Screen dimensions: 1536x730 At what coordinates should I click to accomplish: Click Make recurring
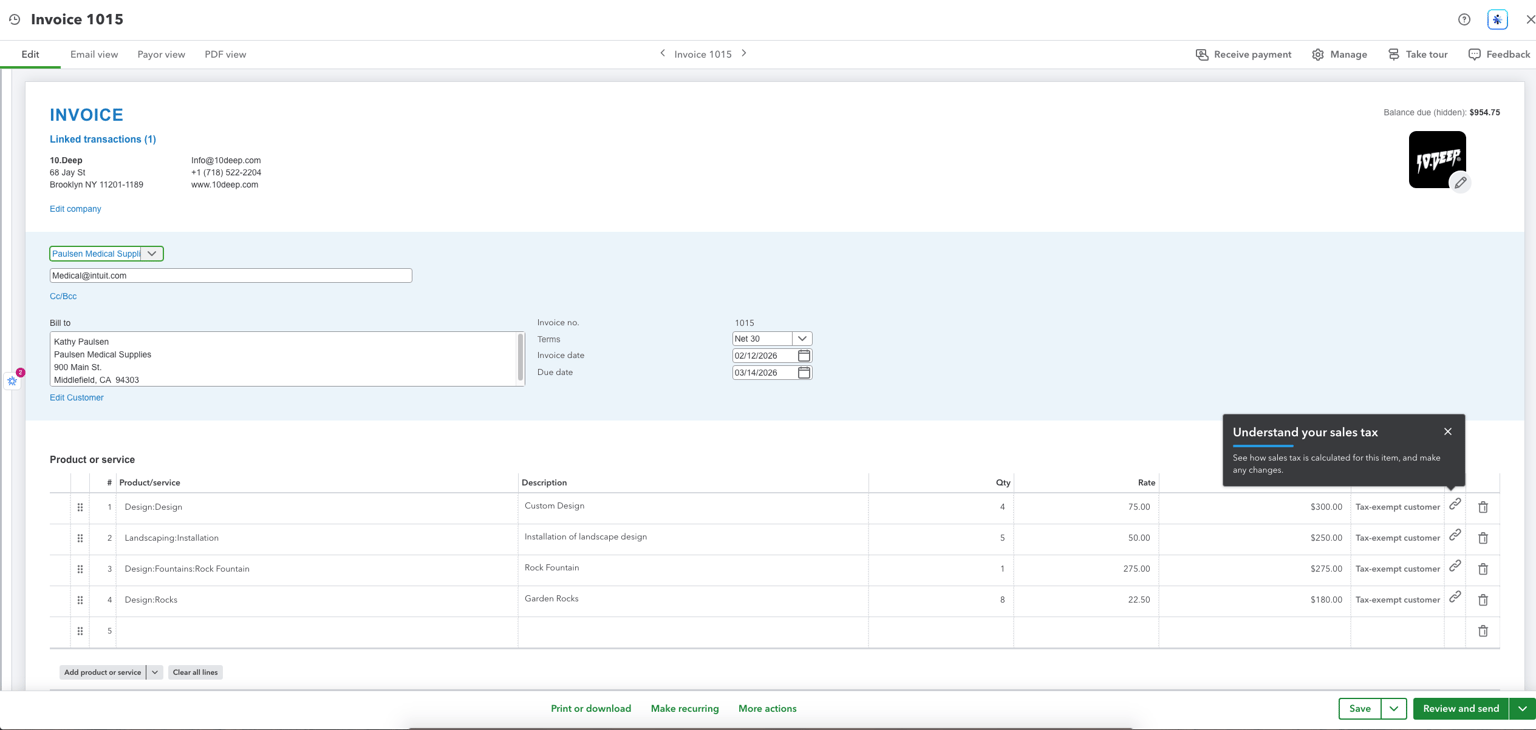685,709
